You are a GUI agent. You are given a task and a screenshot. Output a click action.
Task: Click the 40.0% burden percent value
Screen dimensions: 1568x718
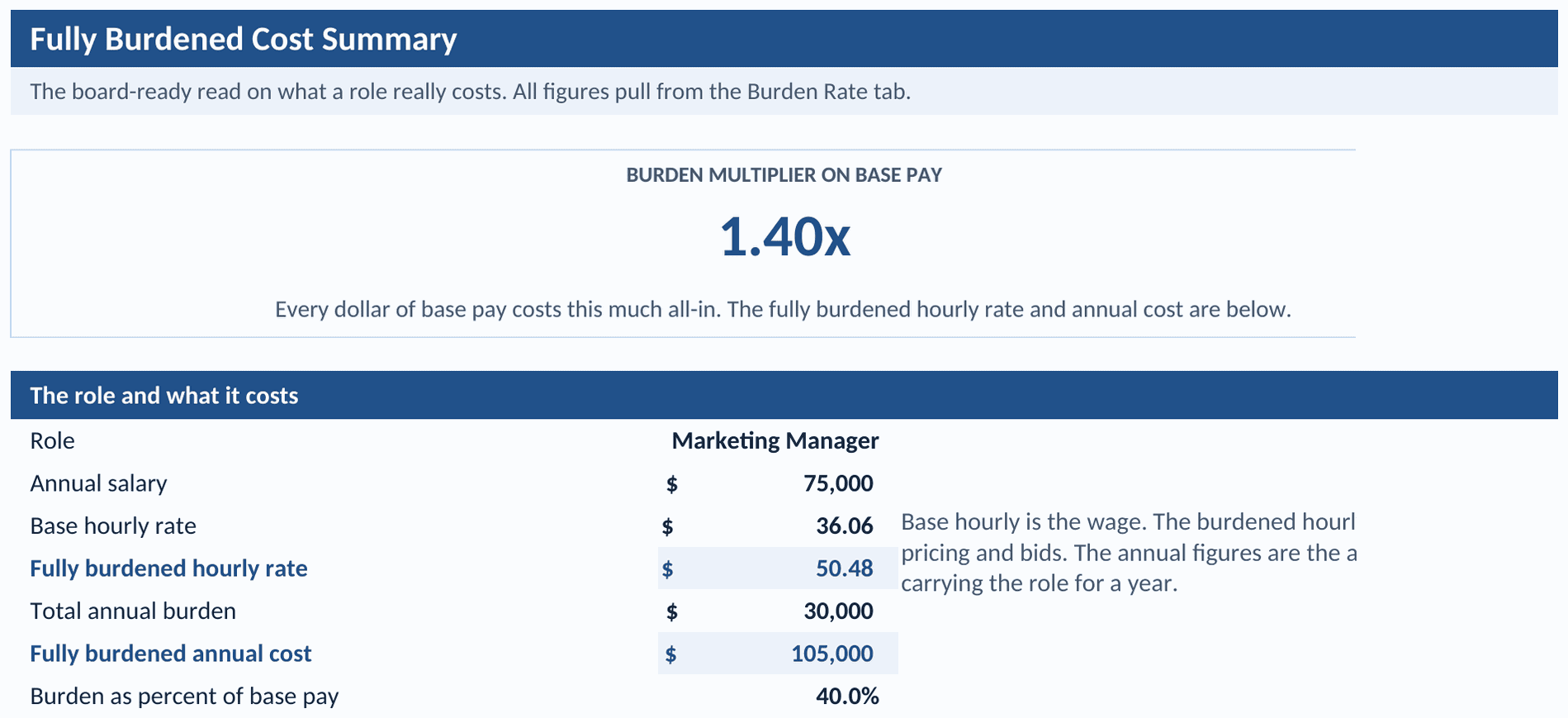coord(847,697)
